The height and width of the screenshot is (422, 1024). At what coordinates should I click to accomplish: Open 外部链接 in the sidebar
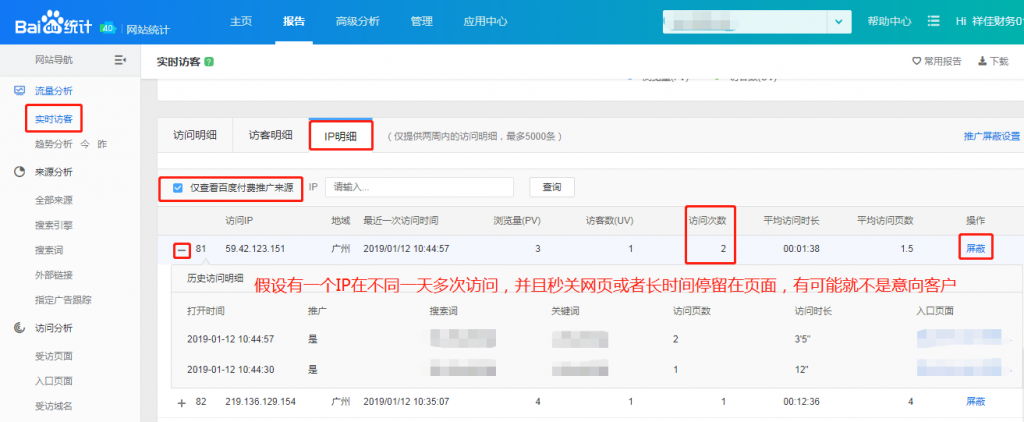[x=54, y=275]
